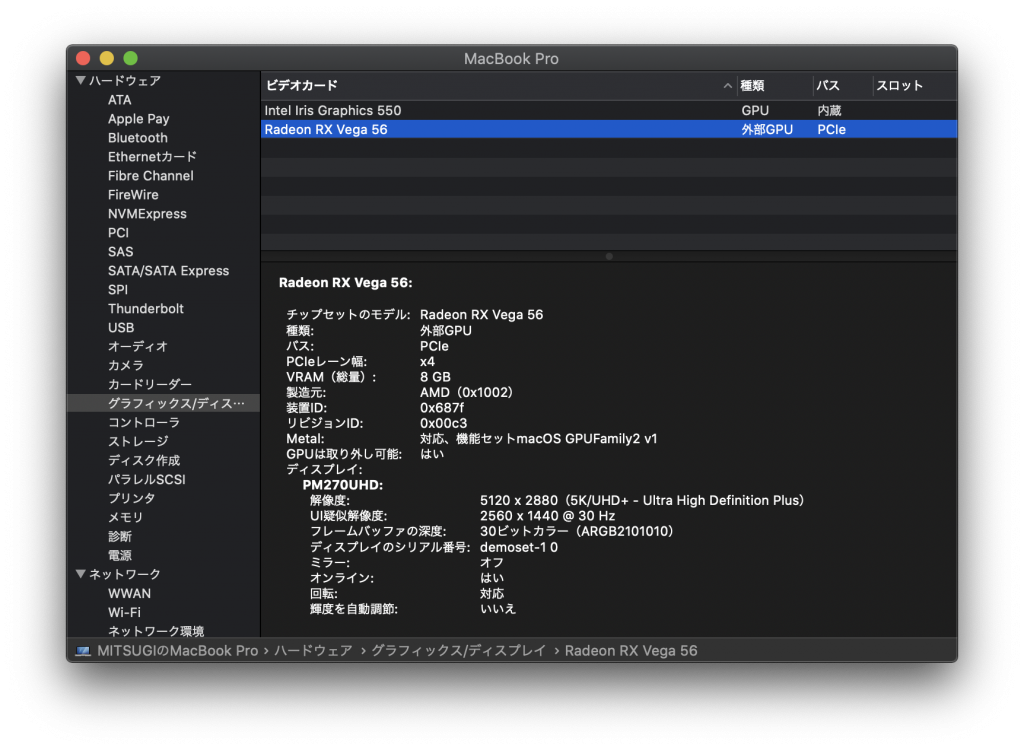Viewport: 1024px width, 750px height.
Task: Click the green zoom window button
Action: 131,58
